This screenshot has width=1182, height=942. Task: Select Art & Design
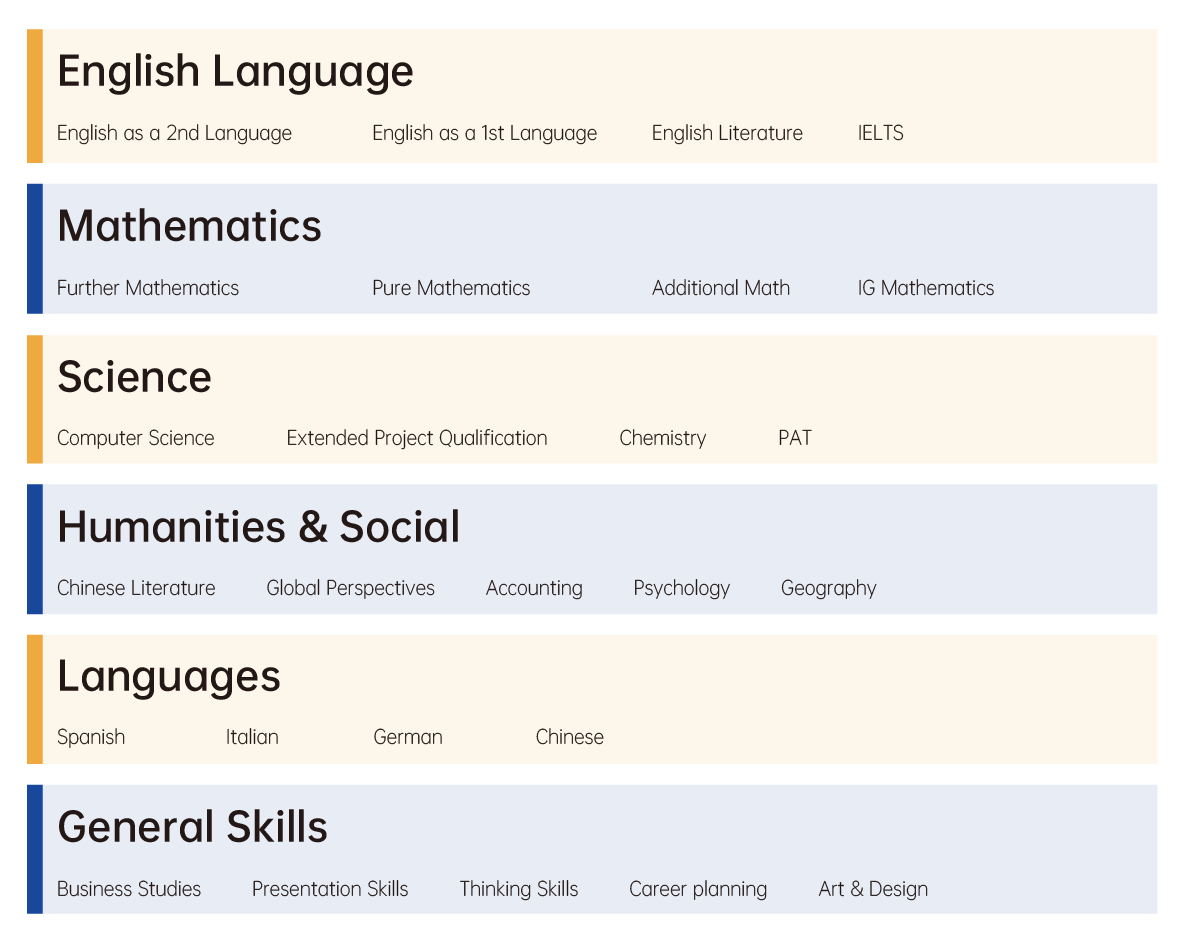click(x=873, y=889)
